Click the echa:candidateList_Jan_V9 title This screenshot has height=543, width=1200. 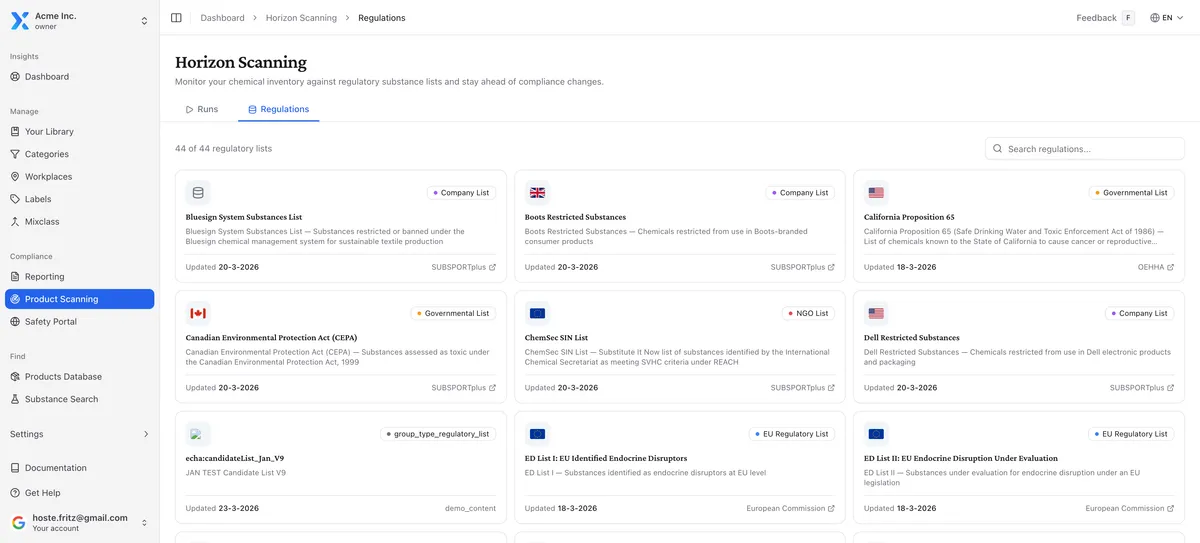[235, 458]
